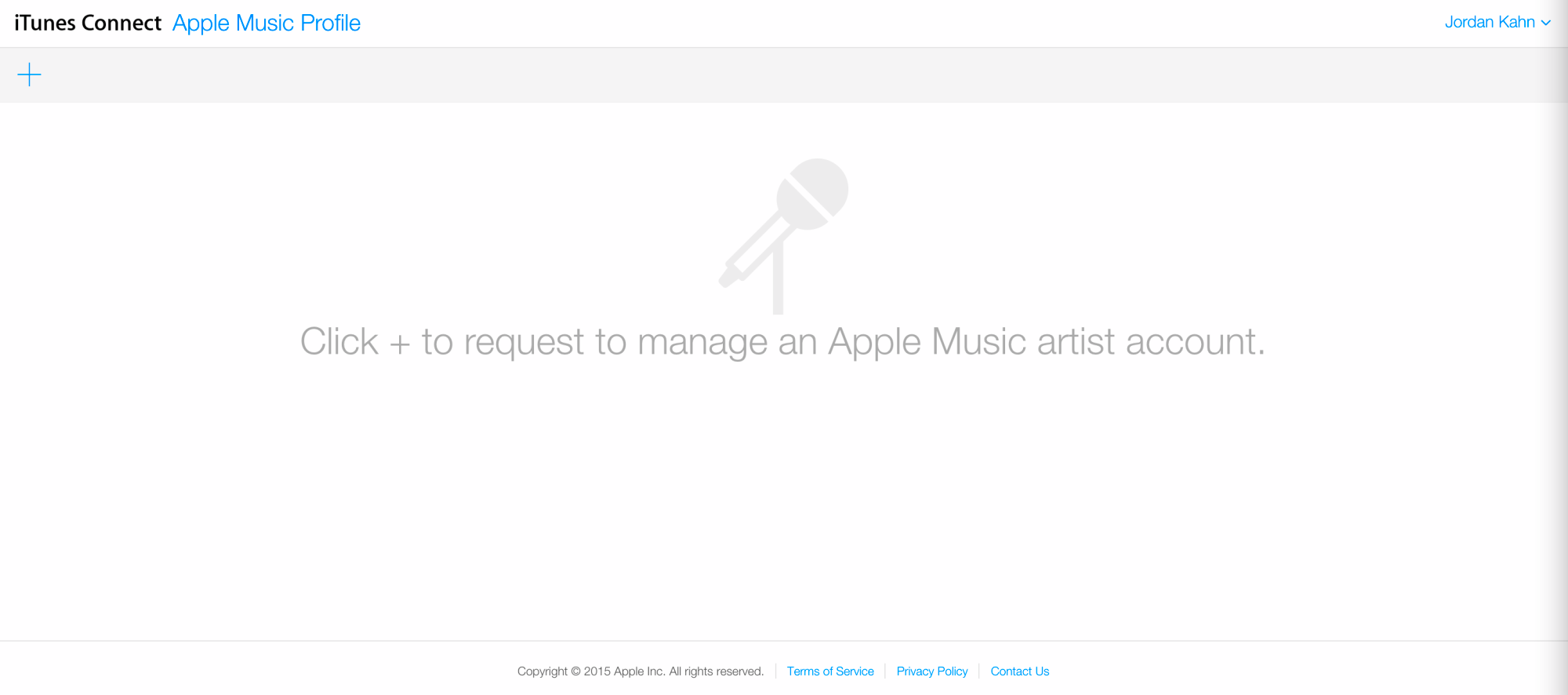Click the word 'iTunes' in the header
1568x695 pixels.
[x=45, y=23]
